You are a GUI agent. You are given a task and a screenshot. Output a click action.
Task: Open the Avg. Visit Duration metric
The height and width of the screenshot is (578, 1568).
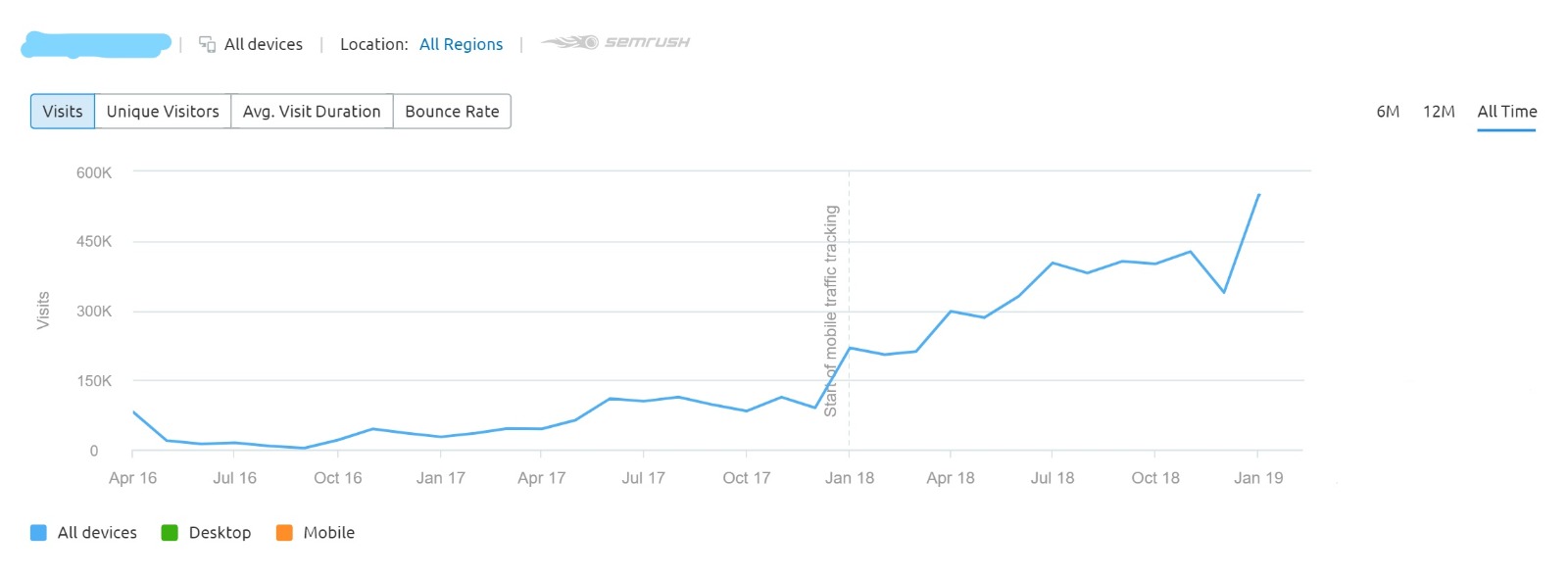coord(312,111)
